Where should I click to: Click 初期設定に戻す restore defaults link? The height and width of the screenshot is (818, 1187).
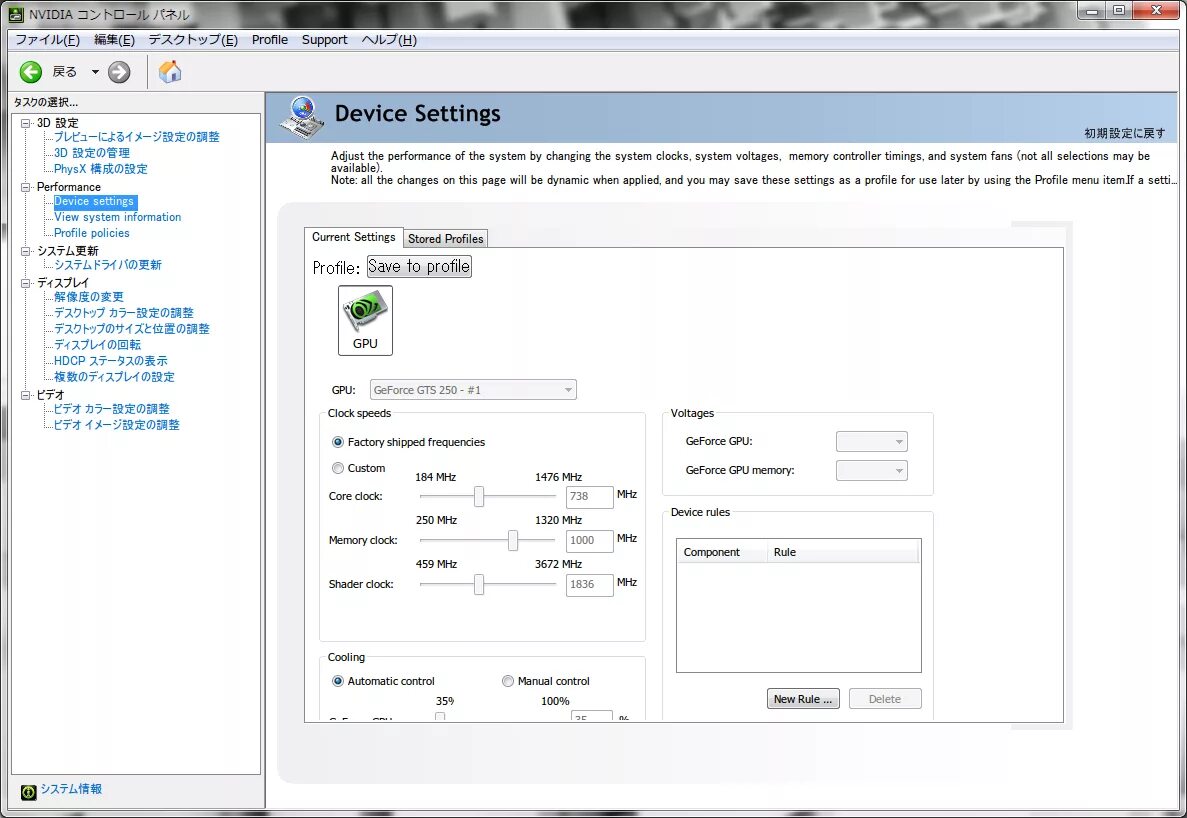coord(1125,133)
